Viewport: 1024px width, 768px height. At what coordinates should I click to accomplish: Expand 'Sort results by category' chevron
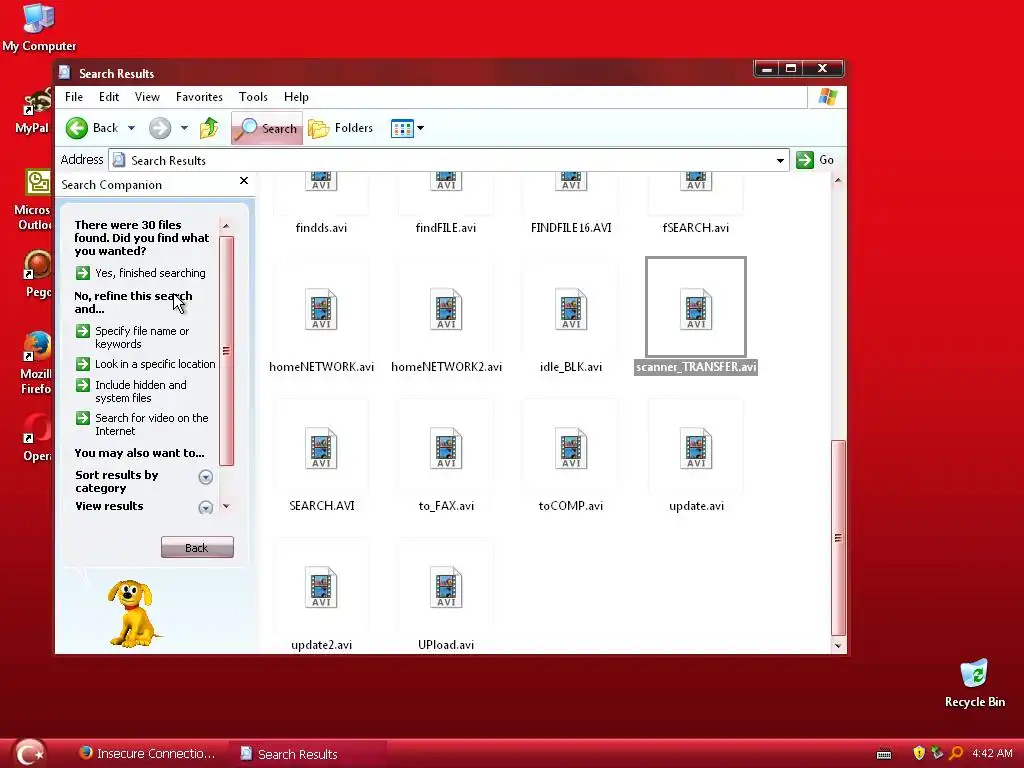point(206,477)
